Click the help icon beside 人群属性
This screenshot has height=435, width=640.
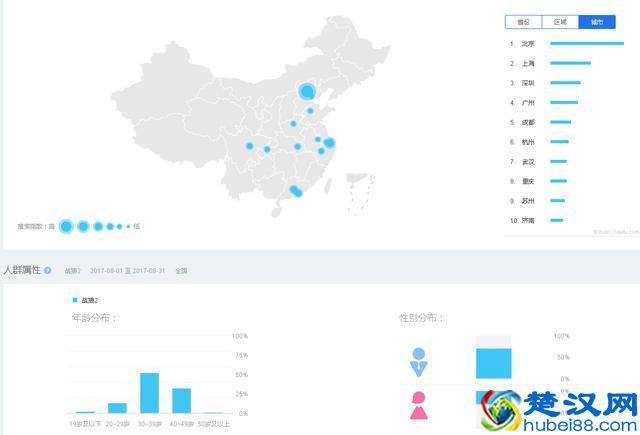pyautogui.click(x=47, y=270)
